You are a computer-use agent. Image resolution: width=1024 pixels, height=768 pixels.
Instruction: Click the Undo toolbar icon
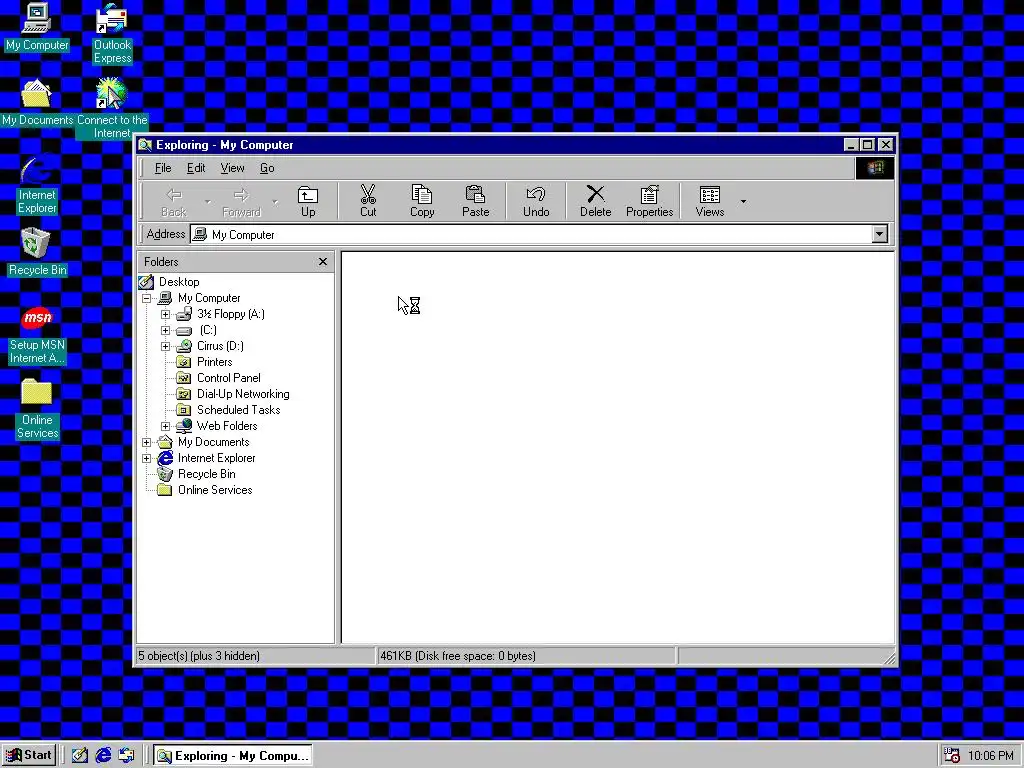click(x=536, y=194)
